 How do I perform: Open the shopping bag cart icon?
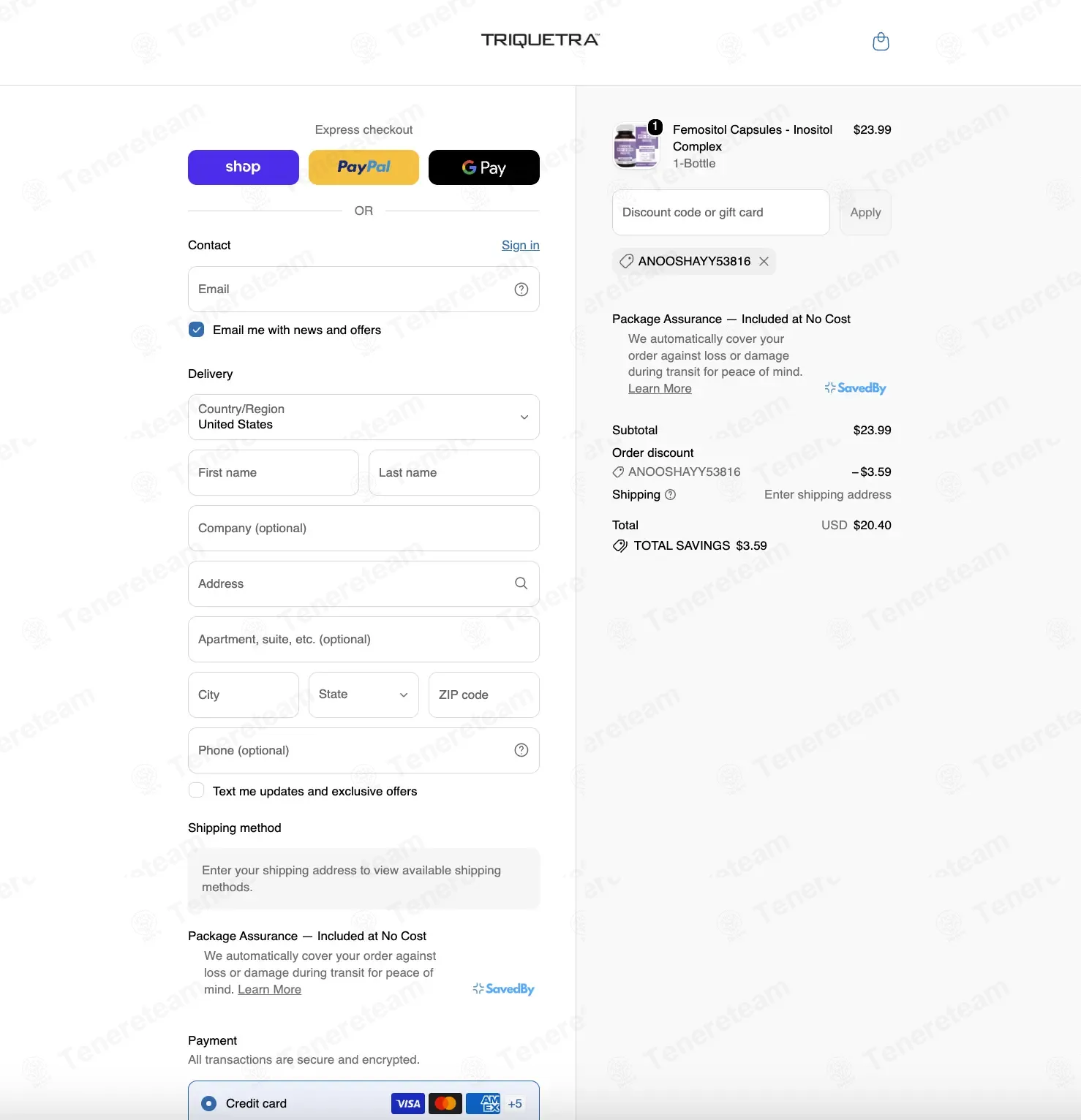pos(881,42)
